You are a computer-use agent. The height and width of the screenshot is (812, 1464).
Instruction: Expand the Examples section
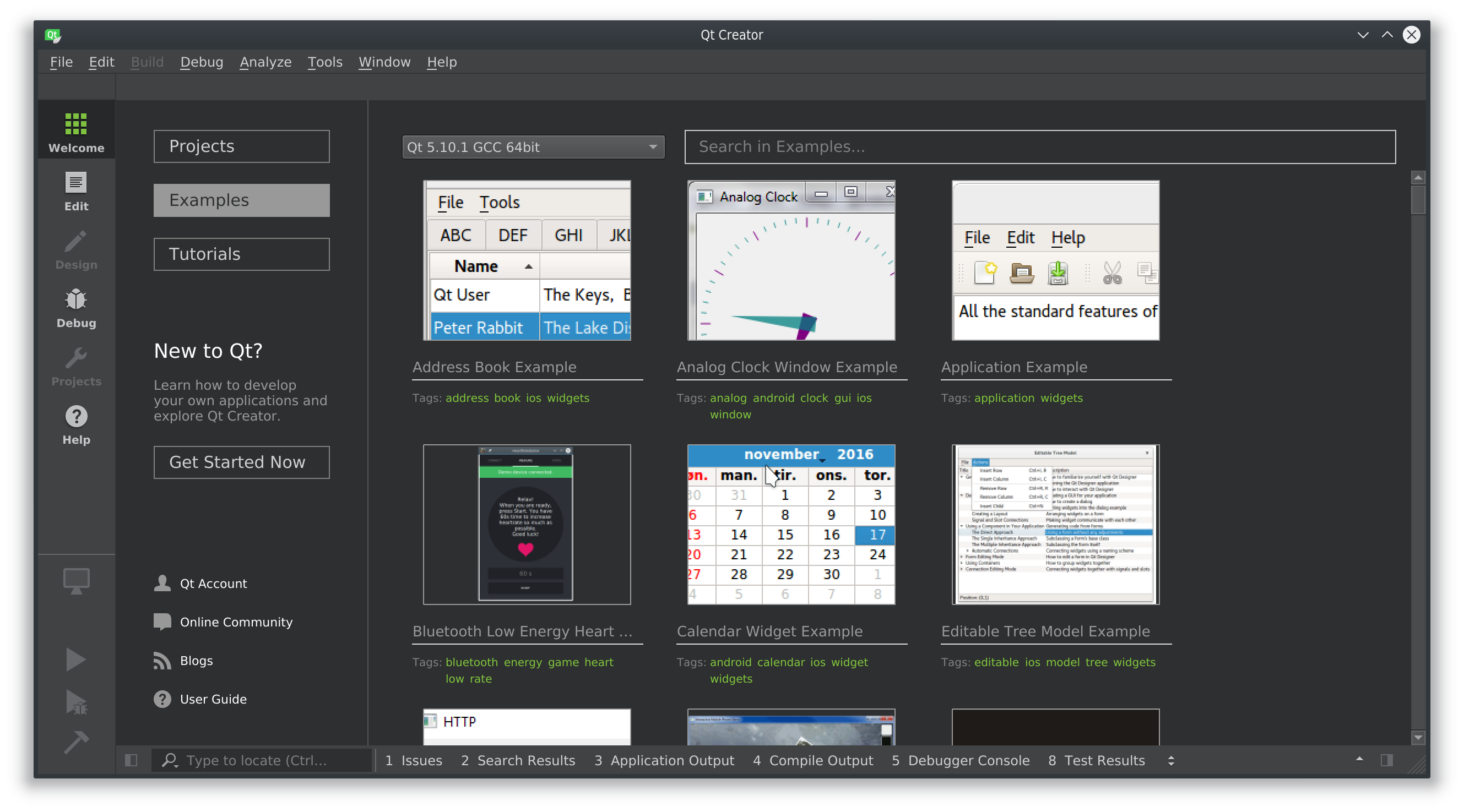[241, 199]
